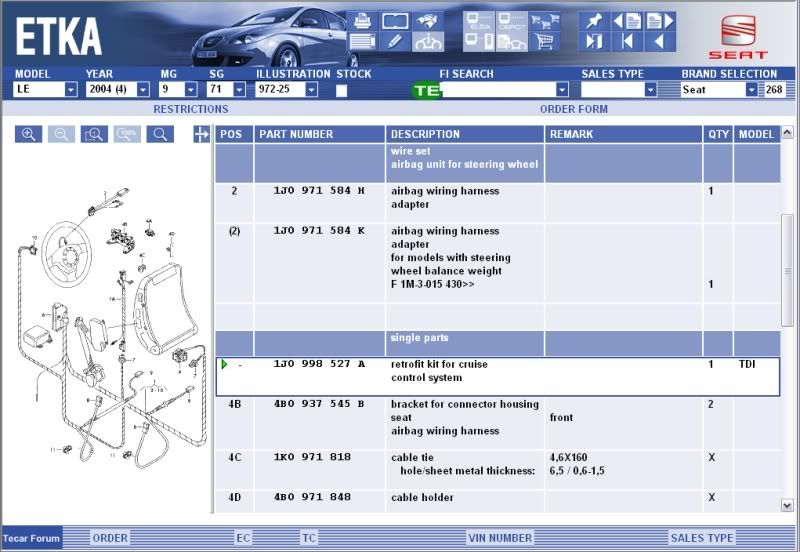Image resolution: width=800 pixels, height=552 pixels.
Task: Click SALES TYPE in the bottom bar
Action: click(x=702, y=538)
